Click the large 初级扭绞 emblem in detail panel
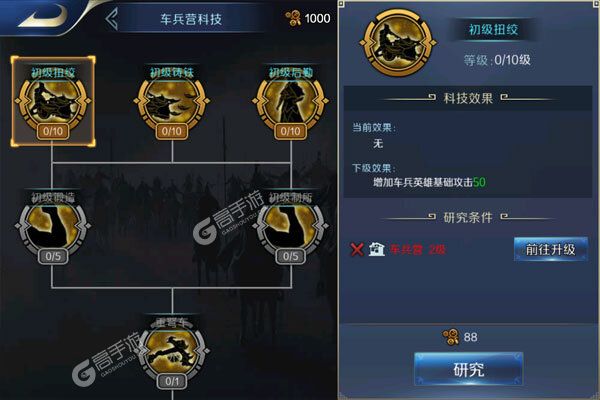 tap(398, 43)
